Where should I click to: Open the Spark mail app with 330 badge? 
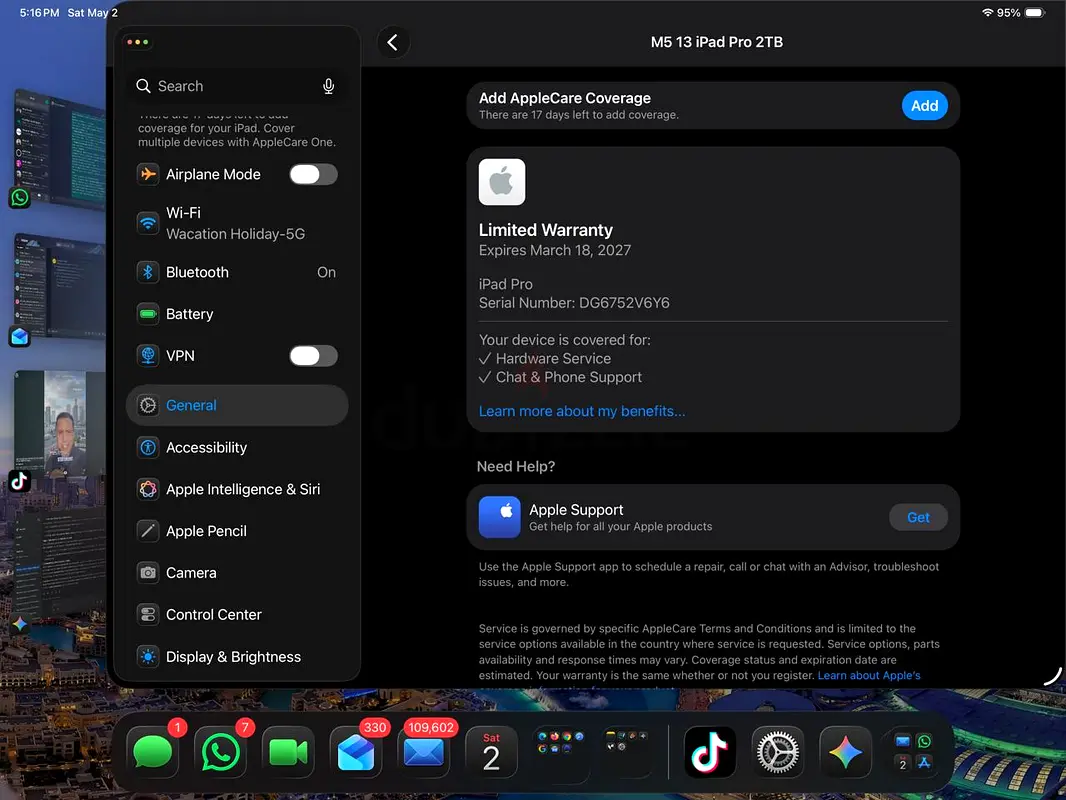356,752
